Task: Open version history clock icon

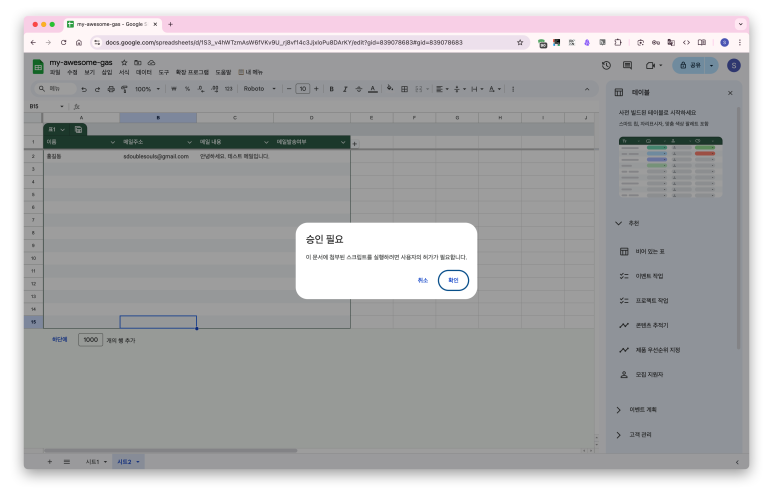Action: coord(606,65)
